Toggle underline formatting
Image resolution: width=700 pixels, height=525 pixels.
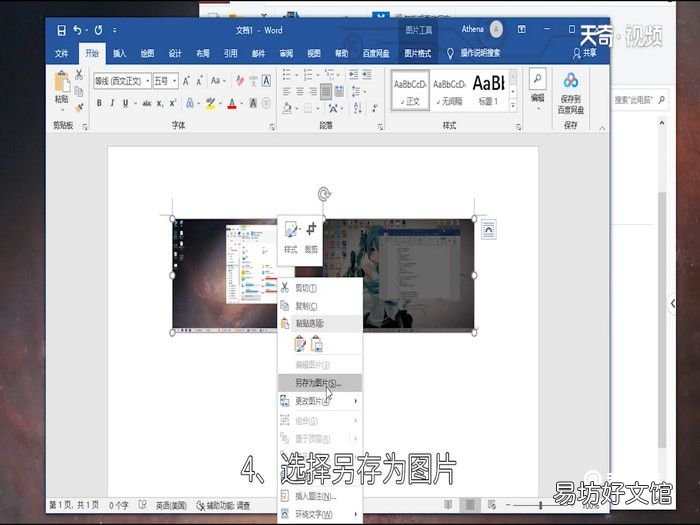(x=126, y=103)
